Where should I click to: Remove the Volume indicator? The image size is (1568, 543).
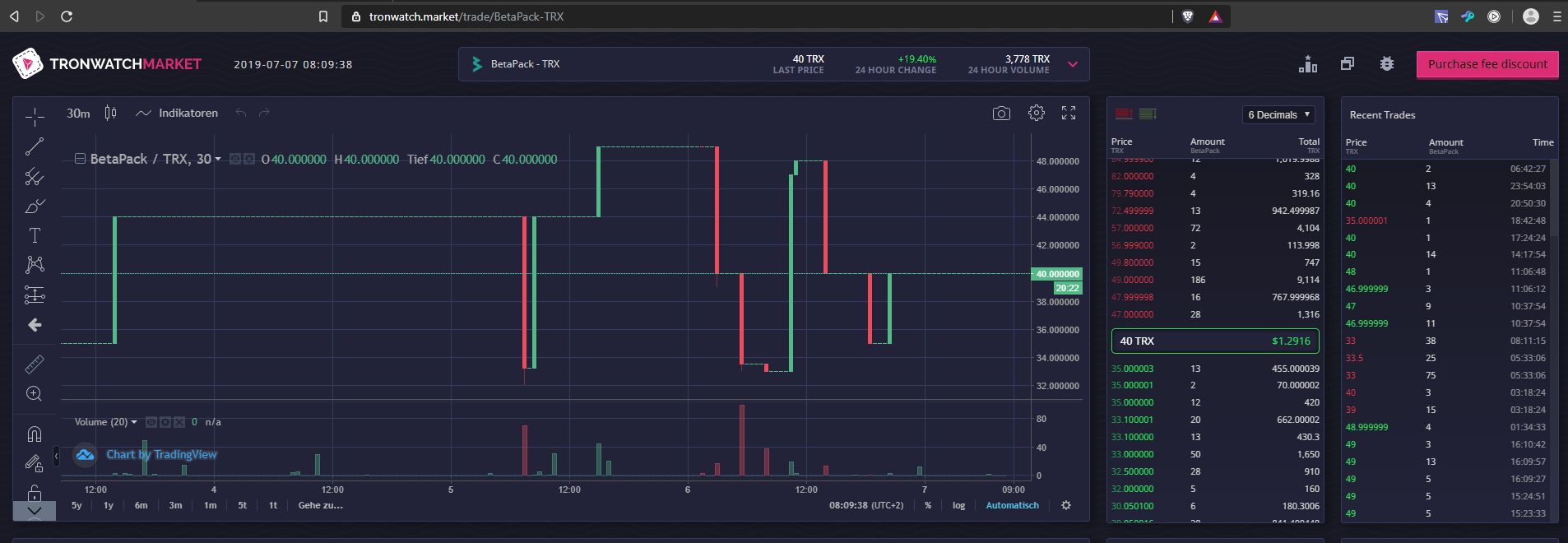[179, 422]
